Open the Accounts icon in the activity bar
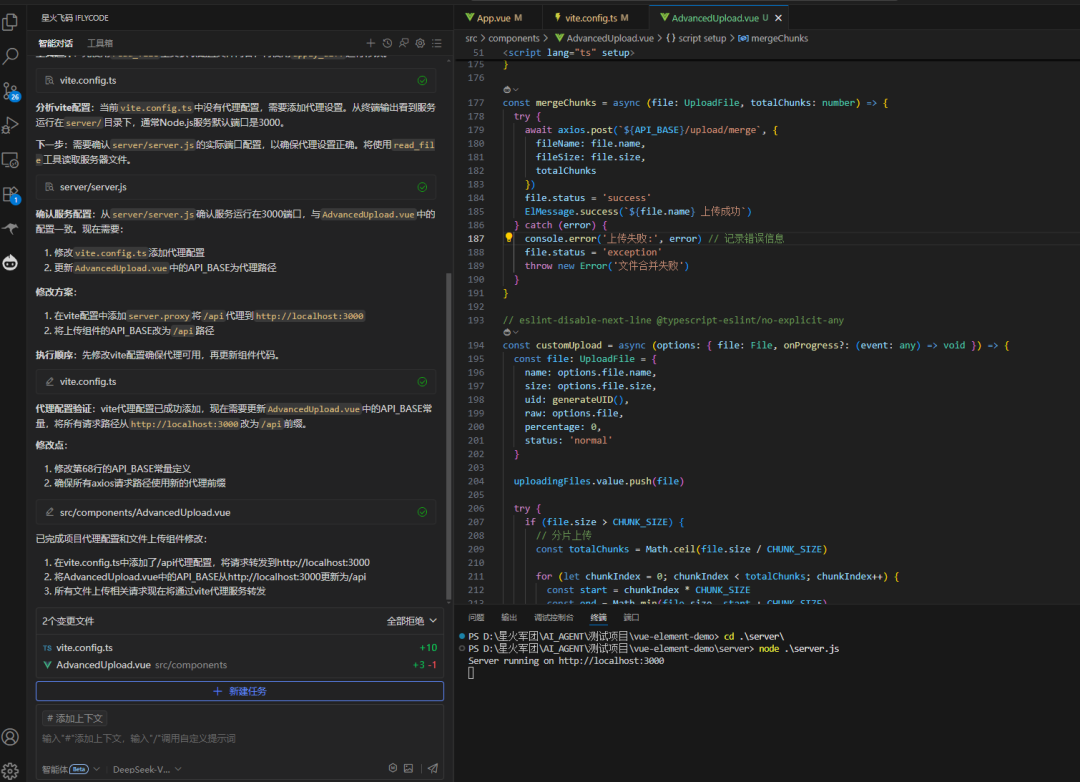The height and width of the screenshot is (782, 1080). 11,736
